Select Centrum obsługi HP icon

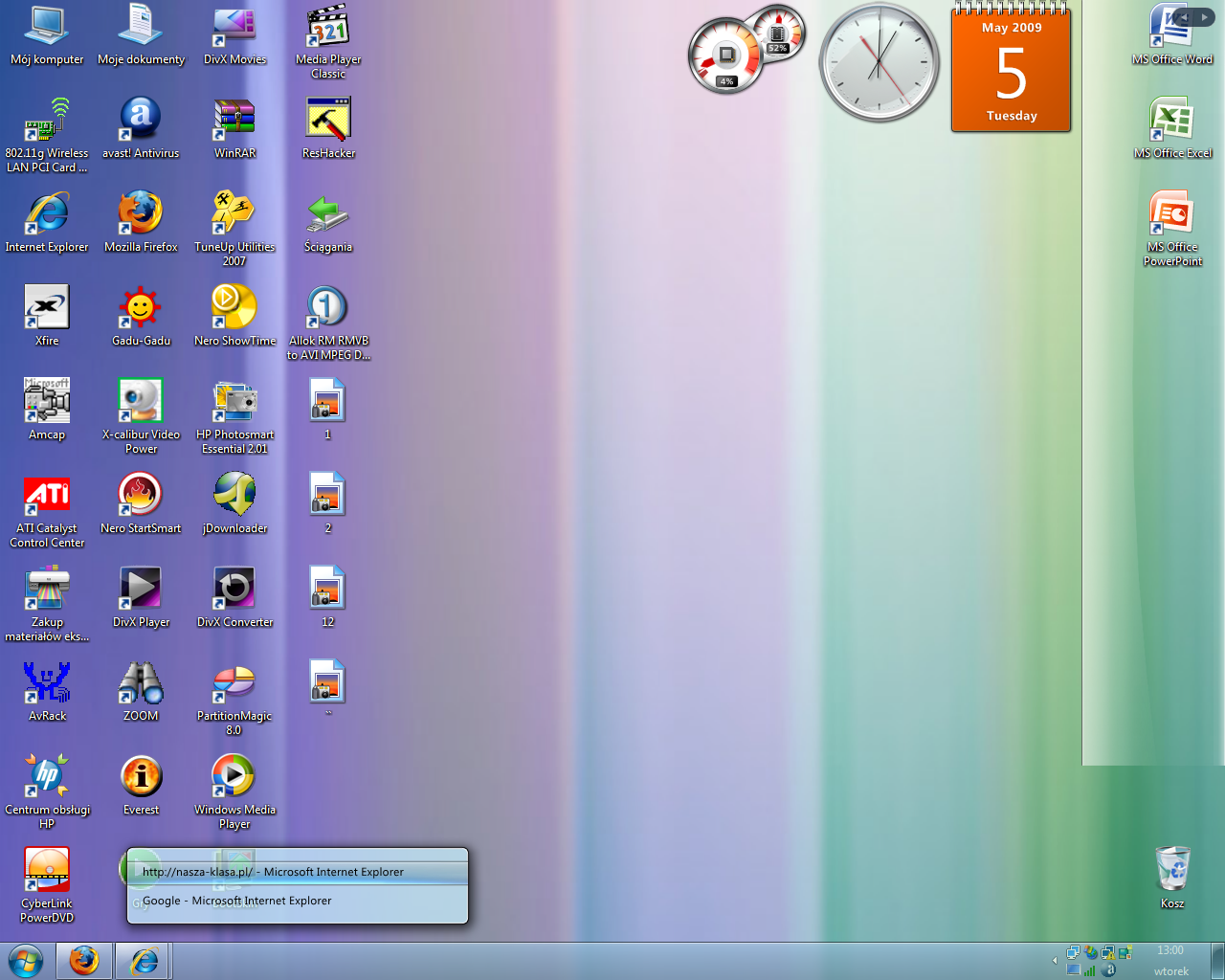(x=47, y=791)
